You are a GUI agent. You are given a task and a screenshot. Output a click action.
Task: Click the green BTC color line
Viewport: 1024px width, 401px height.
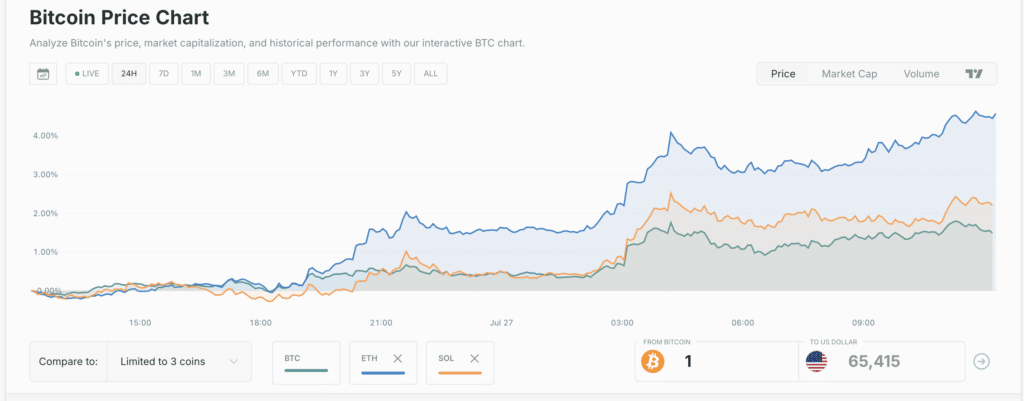pos(306,372)
